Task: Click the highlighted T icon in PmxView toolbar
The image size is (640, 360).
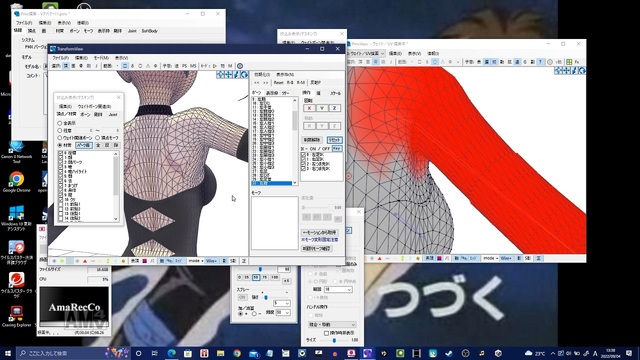Action: point(540,62)
